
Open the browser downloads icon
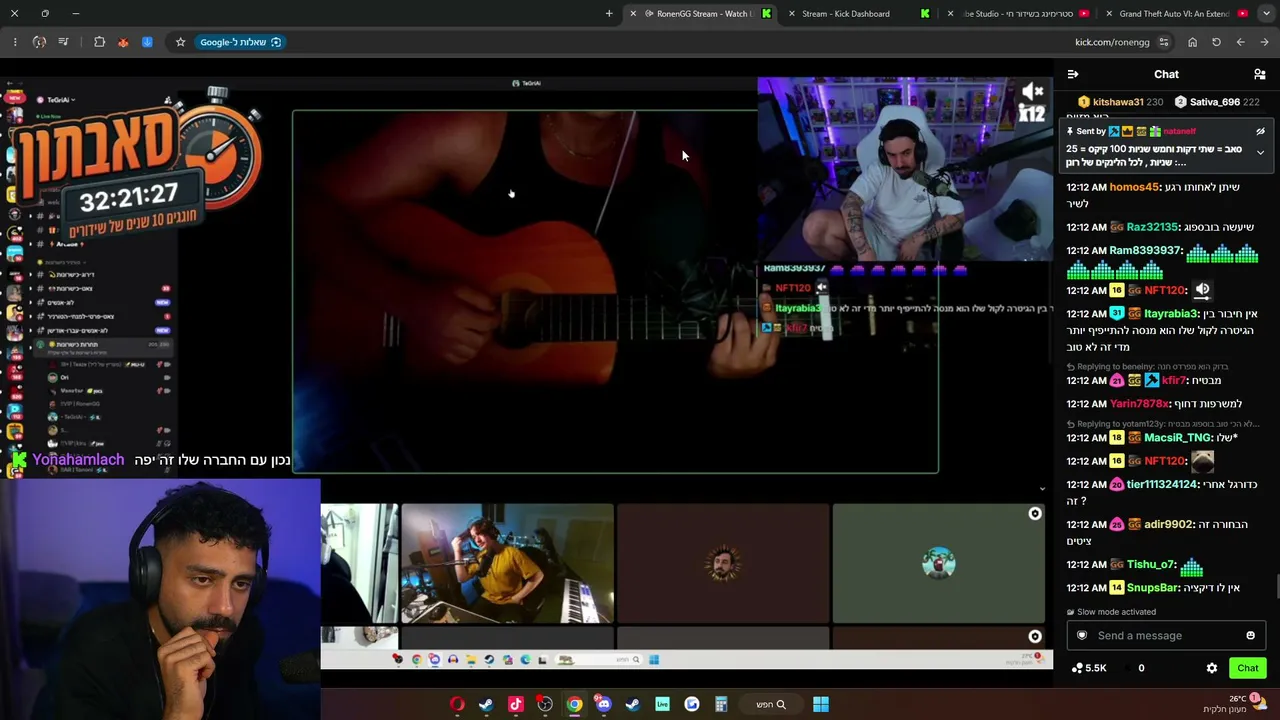[x=147, y=42]
